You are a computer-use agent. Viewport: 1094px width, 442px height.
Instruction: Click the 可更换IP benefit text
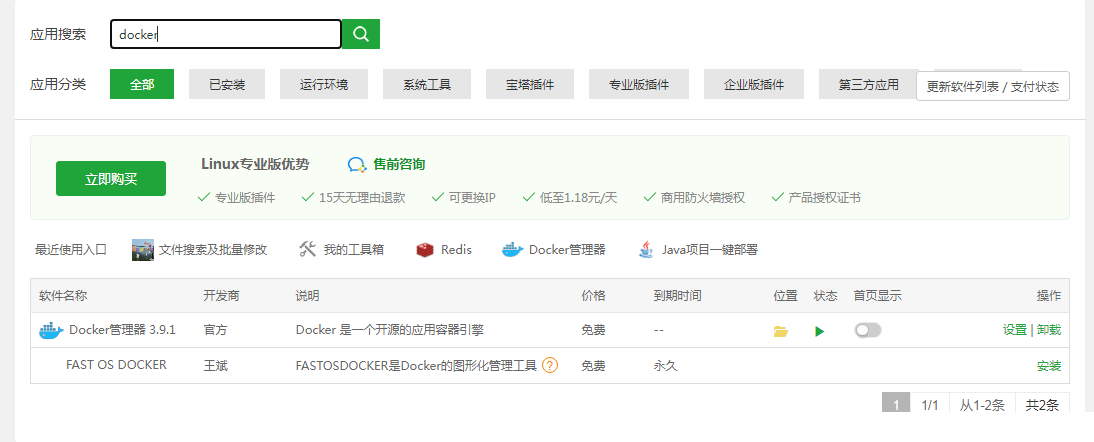pyautogui.click(x=472, y=197)
